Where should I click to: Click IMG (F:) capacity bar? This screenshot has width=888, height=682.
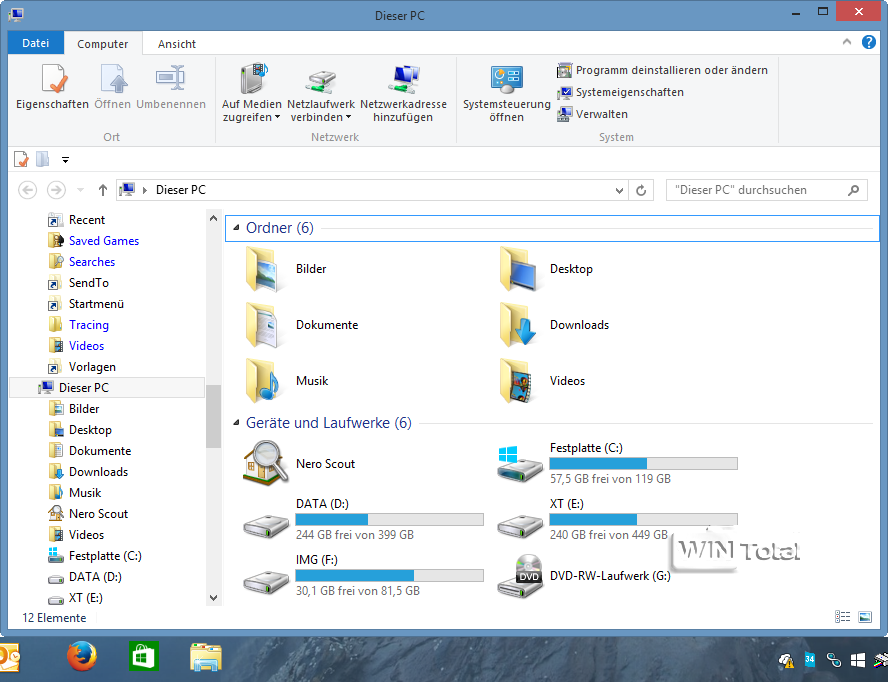tap(390, 576)
